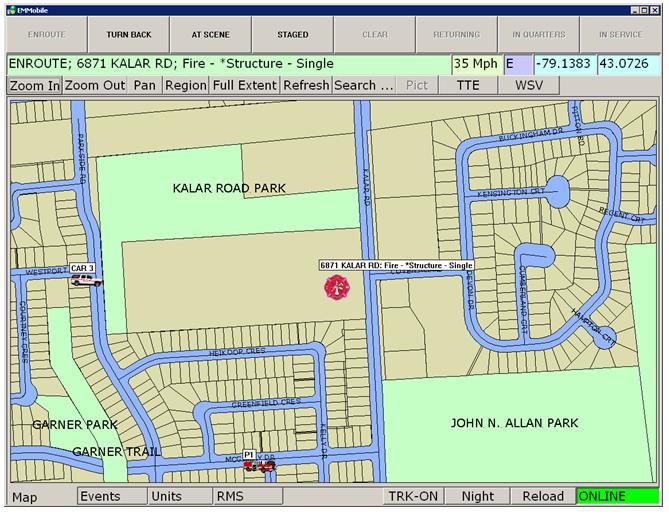Click the fire incident marker icon

(337, 287)
